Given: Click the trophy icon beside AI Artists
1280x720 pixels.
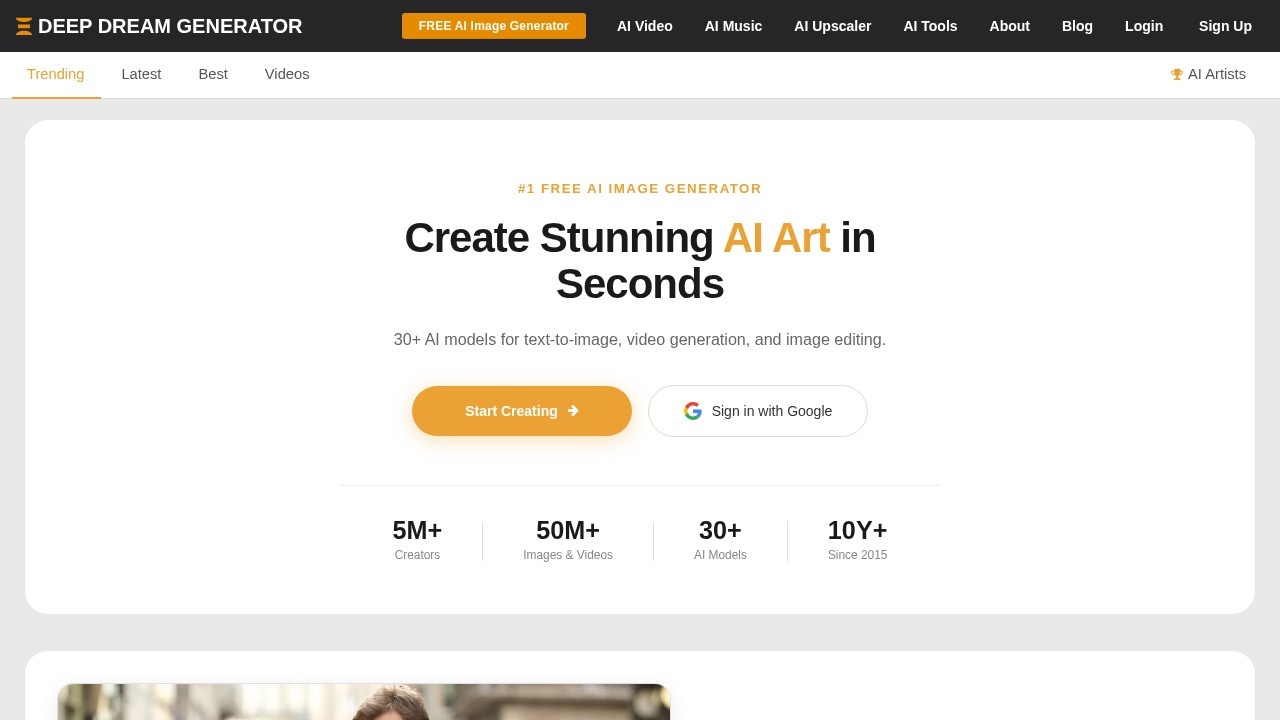Looking at the screenshot, I should click(x=1177, y=74).
